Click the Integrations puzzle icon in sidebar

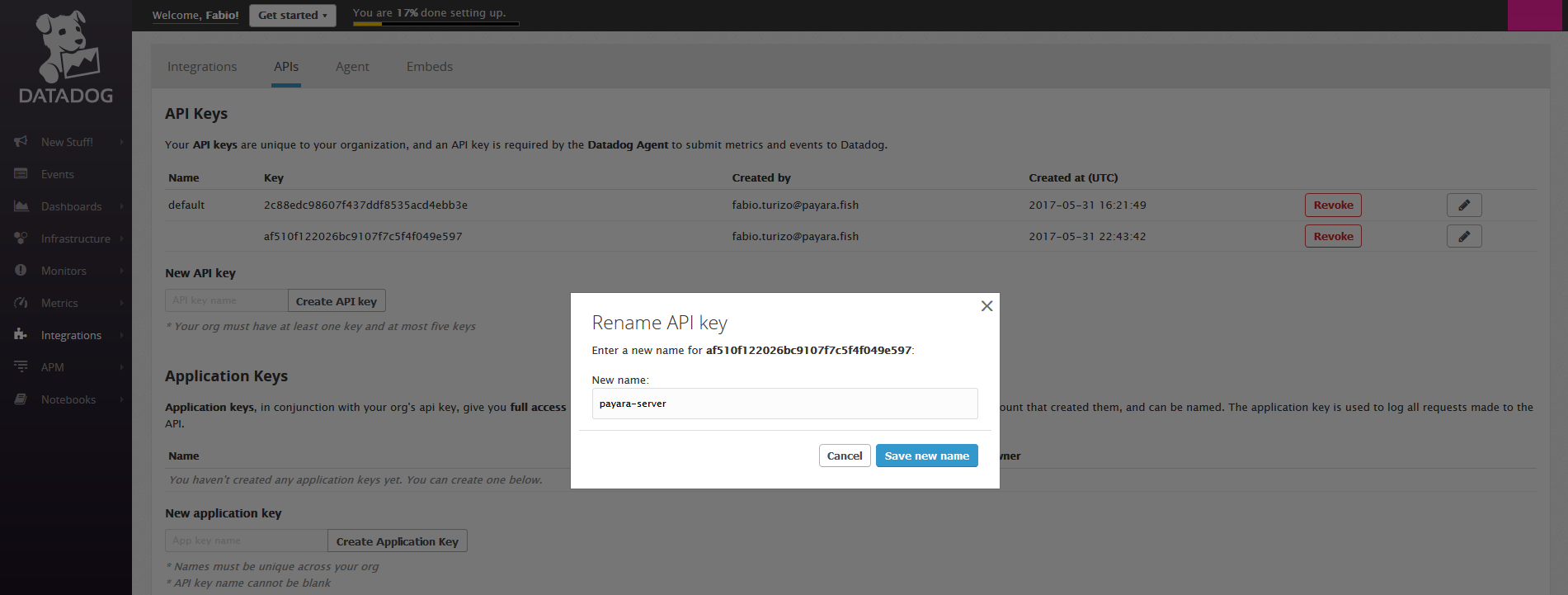(21, 335)
